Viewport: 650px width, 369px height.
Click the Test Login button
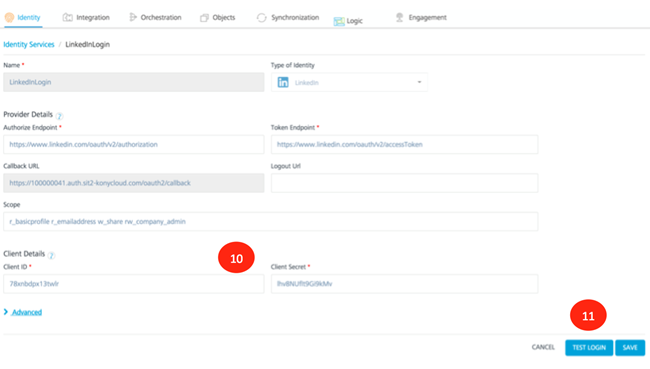pyautogui.click(x=589, y=347)
